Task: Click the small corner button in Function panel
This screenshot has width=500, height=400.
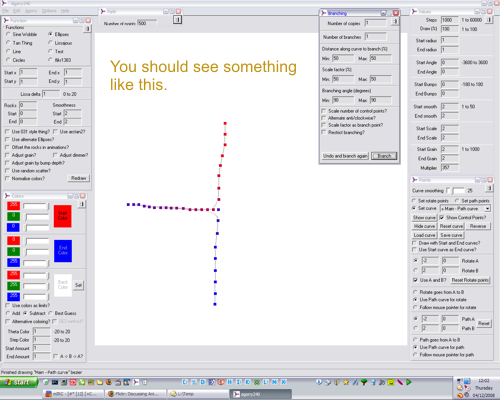Action: pos(87,29)
